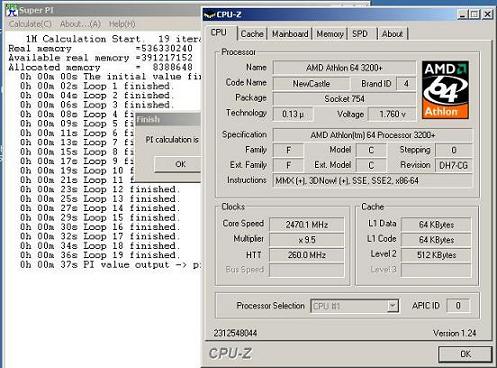Click the processor Name field value
This screenshot has height=368, width=497.
pyautogui.click(x=344, y=68)
